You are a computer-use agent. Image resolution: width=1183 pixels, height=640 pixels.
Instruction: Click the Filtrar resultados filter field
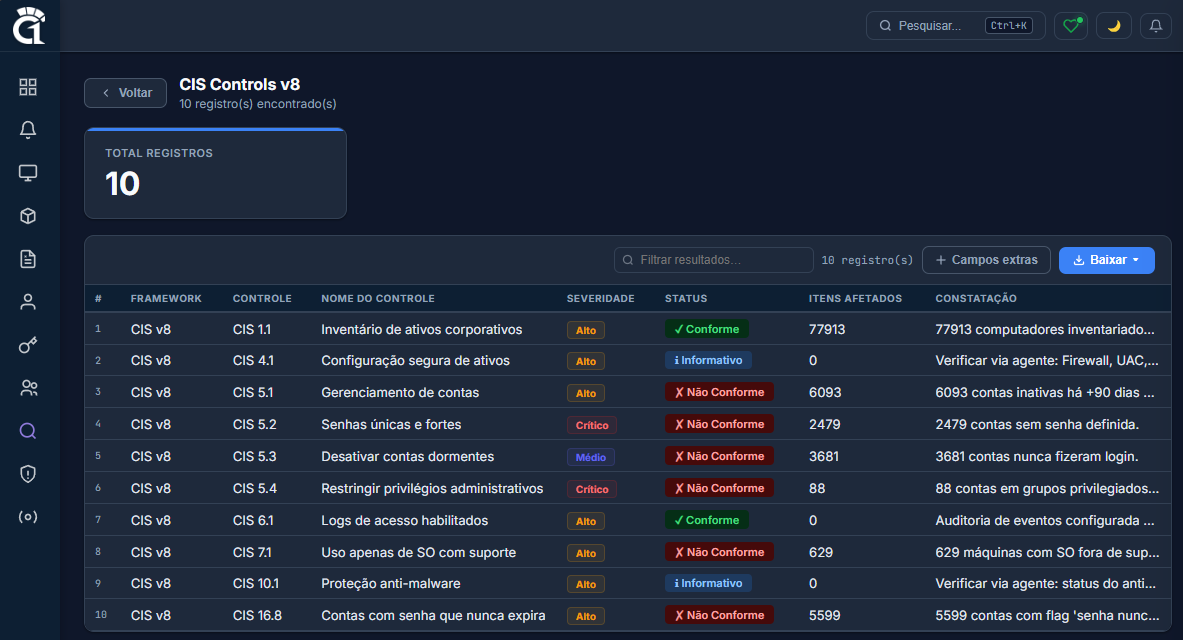714,260
